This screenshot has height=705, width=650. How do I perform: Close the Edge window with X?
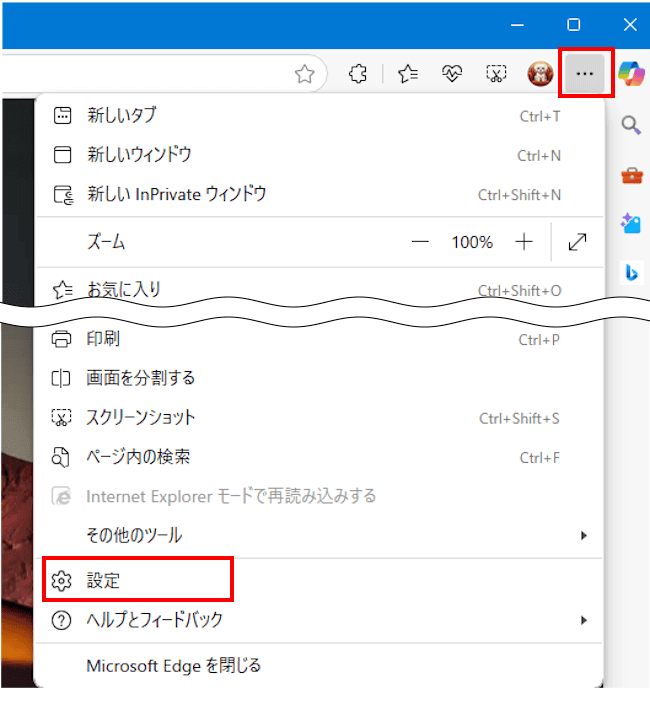(x=630, y=25)
